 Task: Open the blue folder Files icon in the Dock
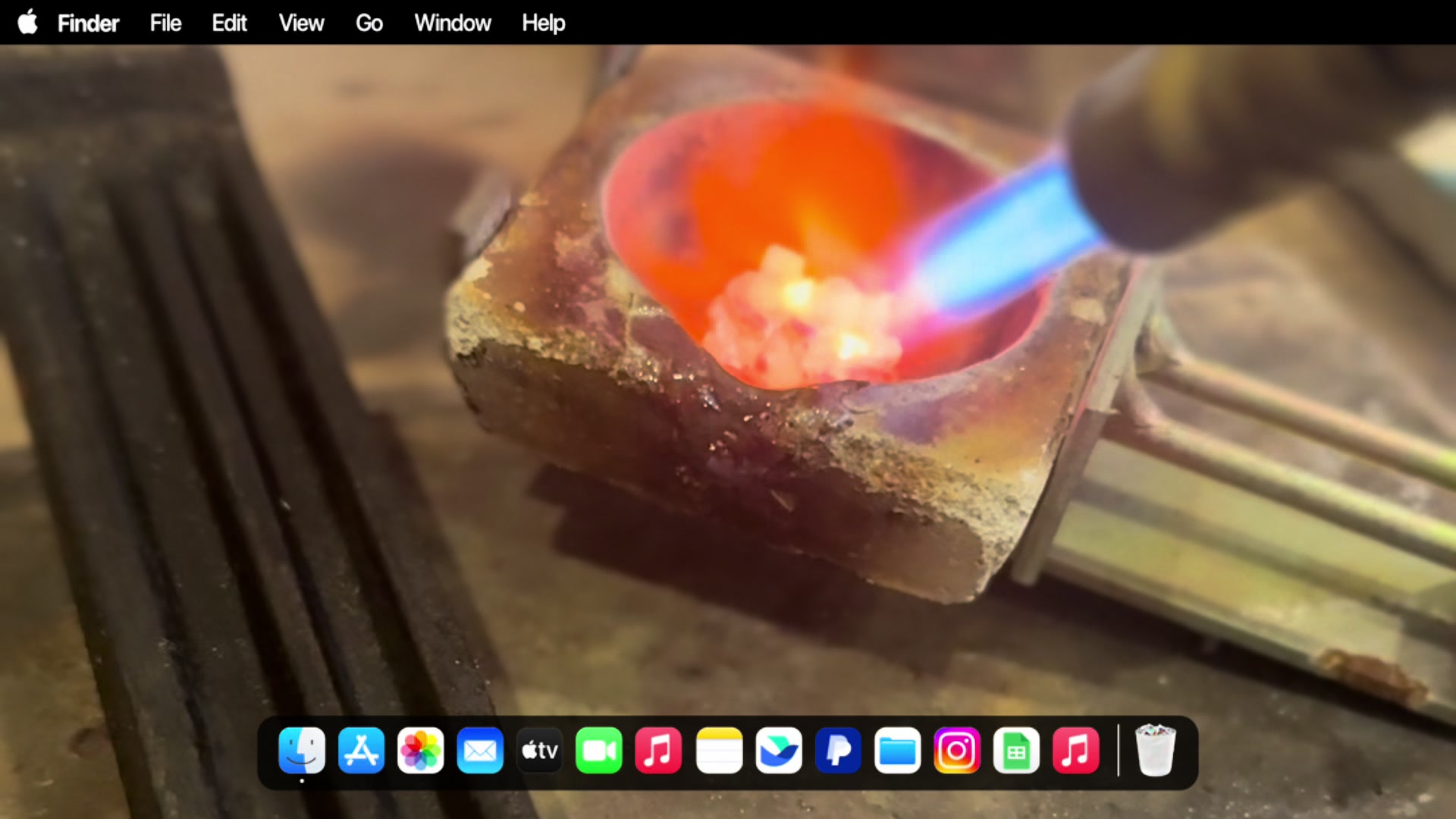(898, 751)
